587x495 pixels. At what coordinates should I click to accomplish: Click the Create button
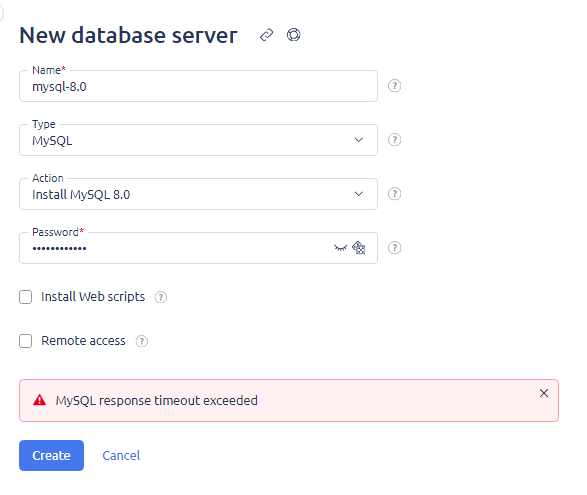(51, 455)
